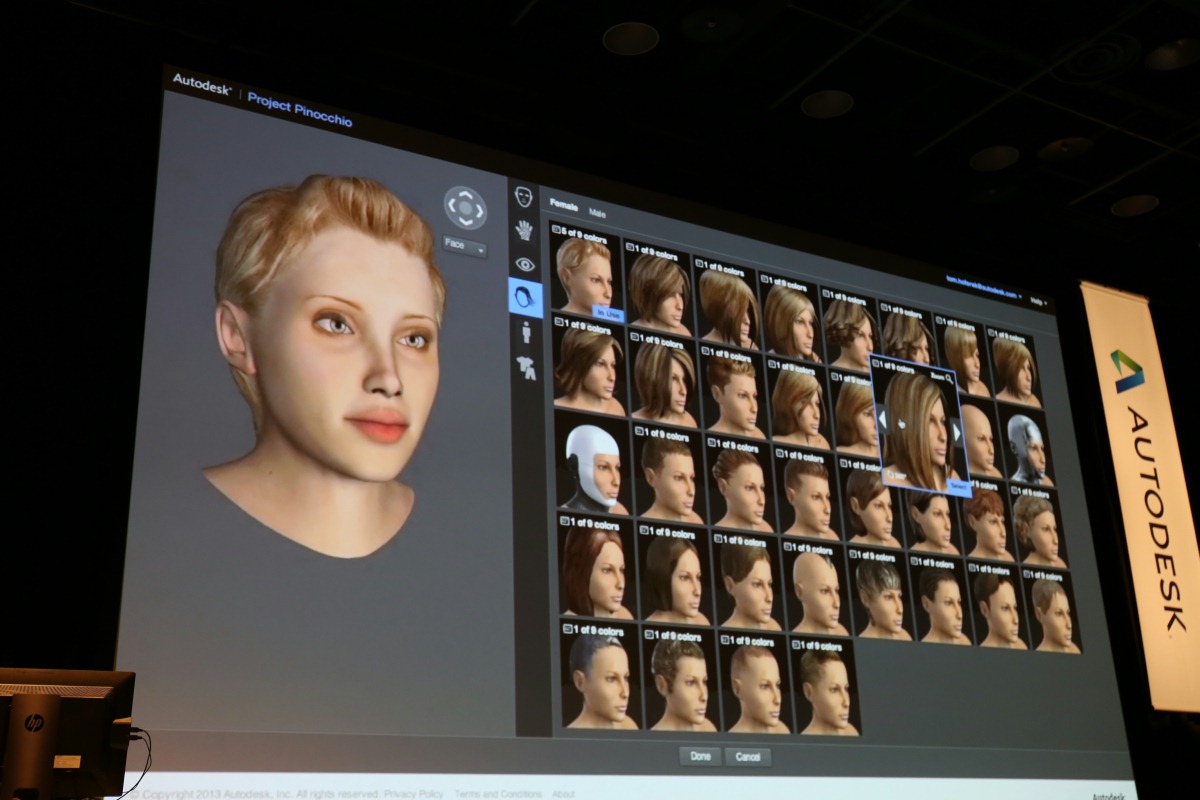Open the face category icon in sidebar

pos(523,196)
